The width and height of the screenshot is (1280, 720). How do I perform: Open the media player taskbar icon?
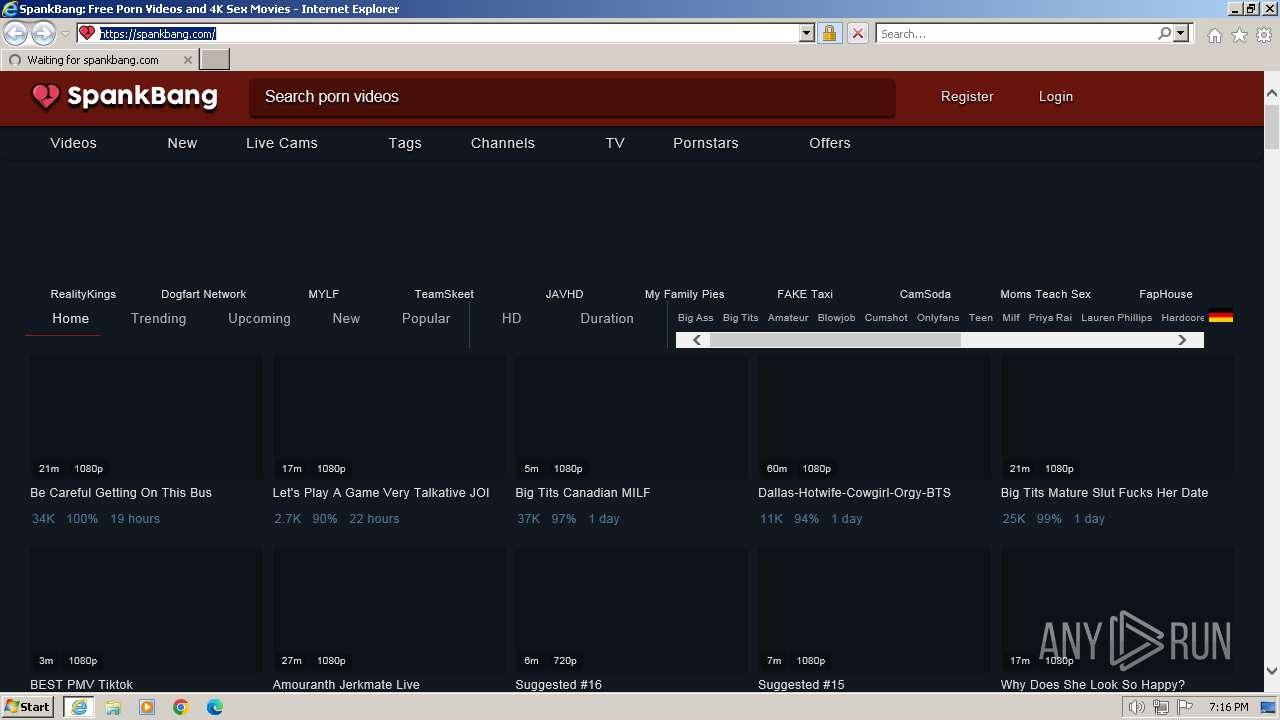[x=147, y=707]
